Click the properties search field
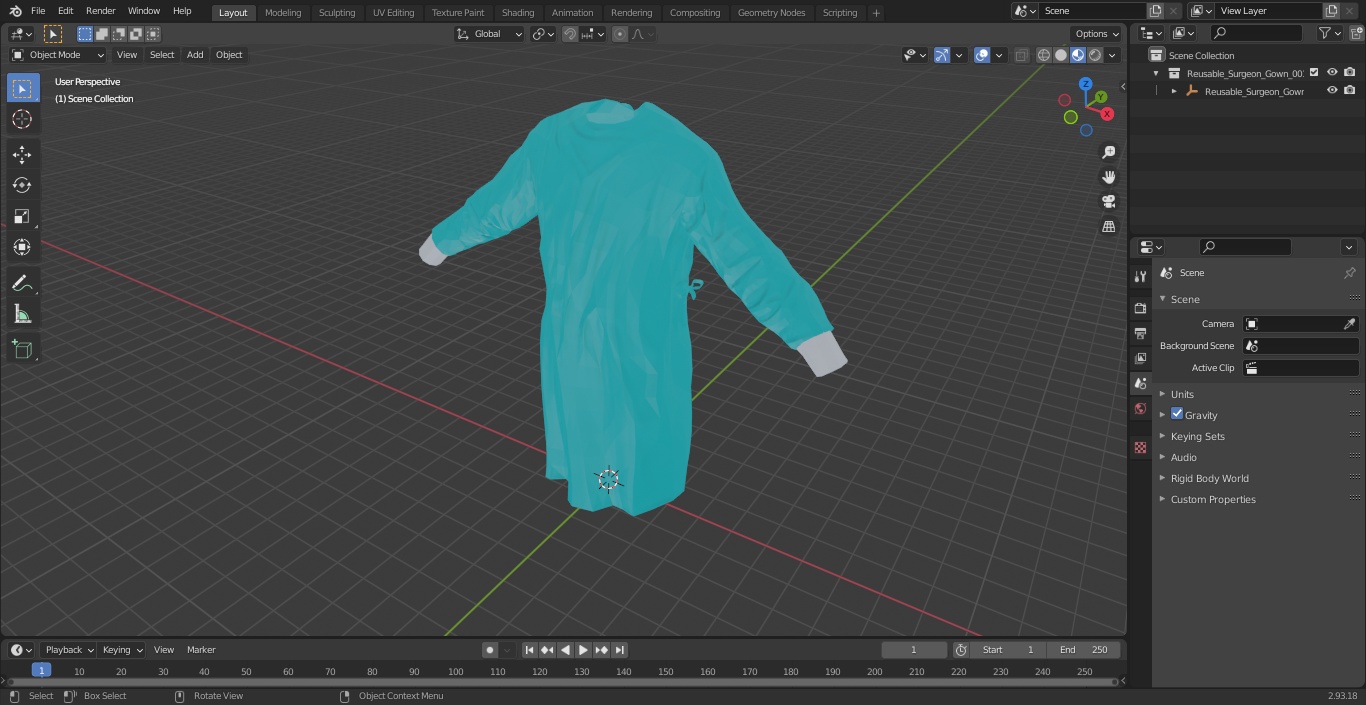The image size is (1366, 705). [1245, 247]
